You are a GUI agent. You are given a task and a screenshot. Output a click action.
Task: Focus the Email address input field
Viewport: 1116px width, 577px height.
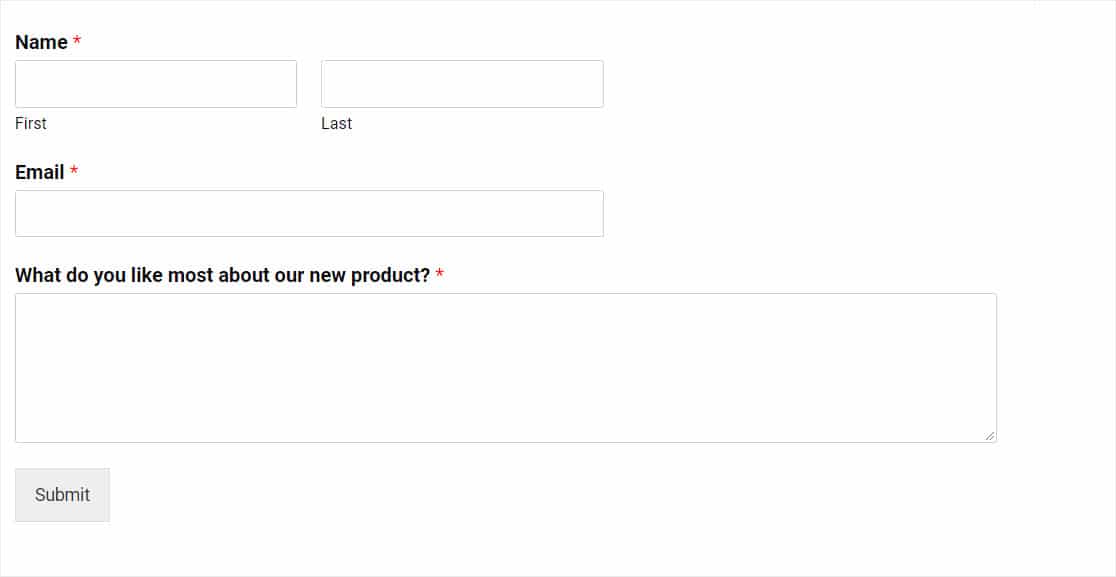point(309,214)
